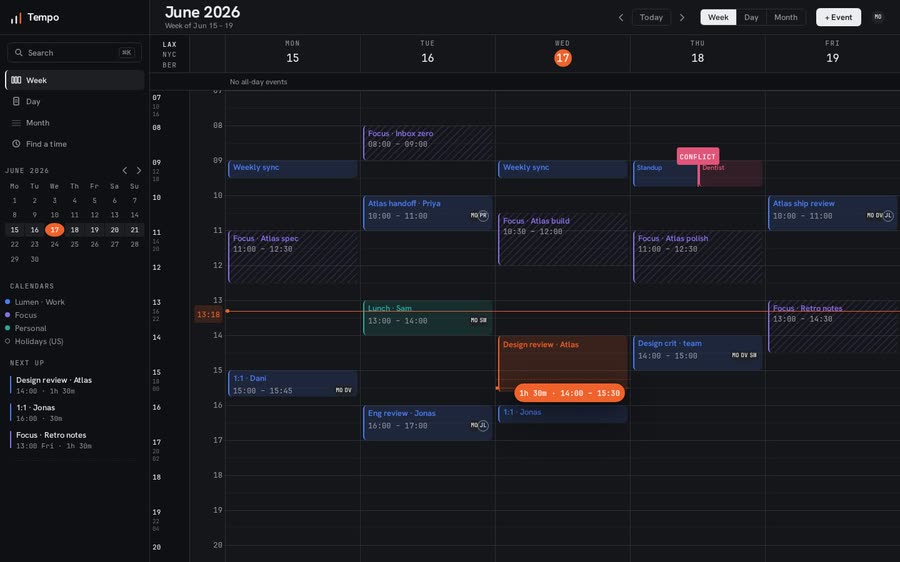Toggle the Personal calendar visibility

click(7, 328)
